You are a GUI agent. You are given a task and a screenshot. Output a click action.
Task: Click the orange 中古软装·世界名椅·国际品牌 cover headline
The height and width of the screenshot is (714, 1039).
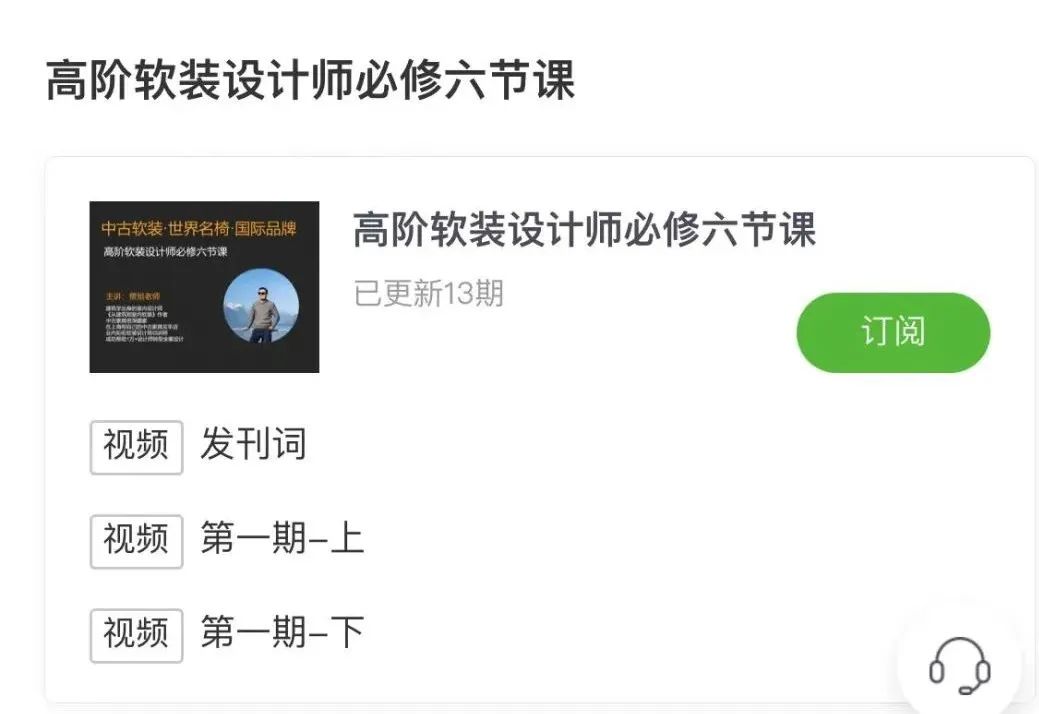tap(199, 229)
